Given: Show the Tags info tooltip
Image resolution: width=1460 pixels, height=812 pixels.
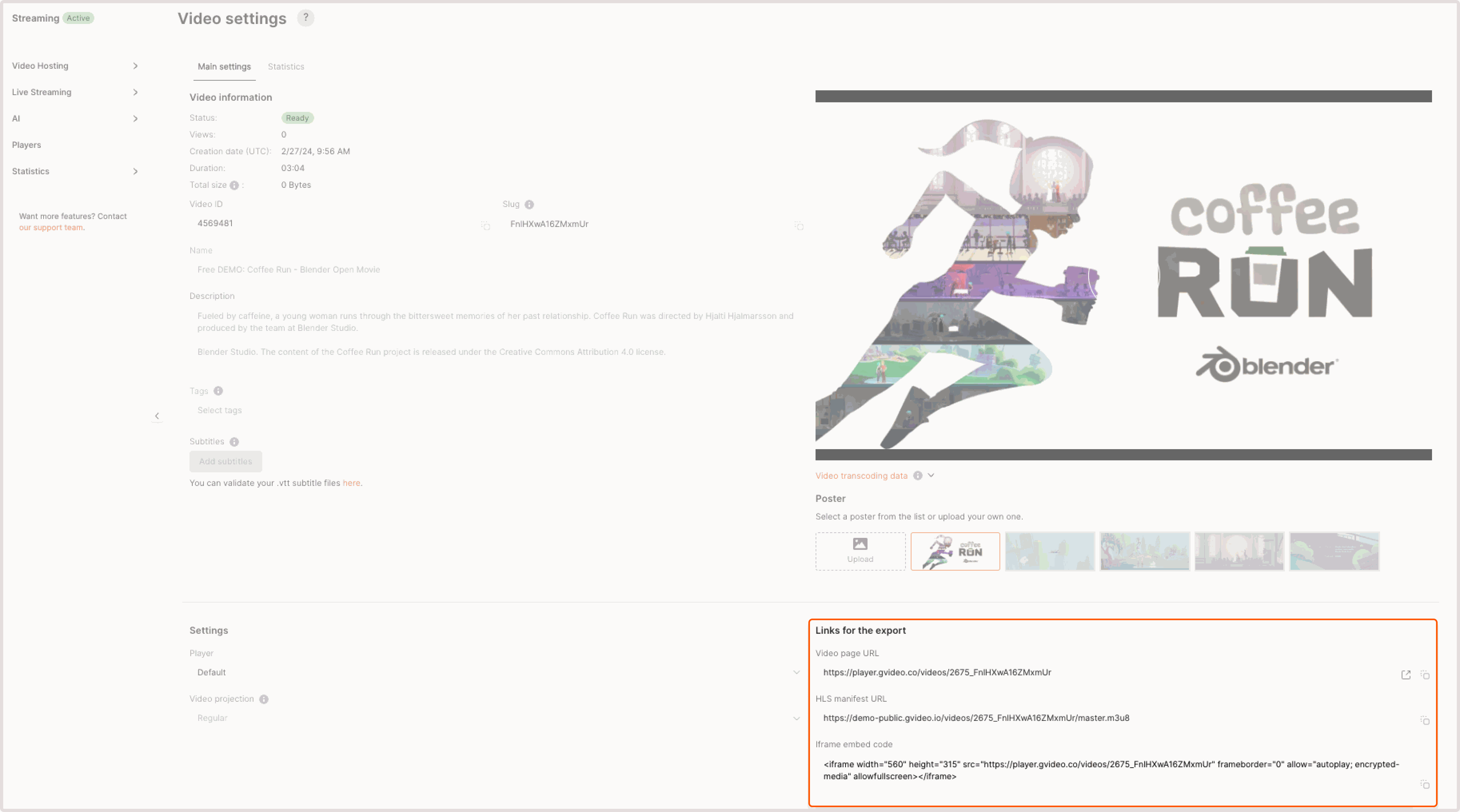Looking at the screenshot, I should coord(218,391).
